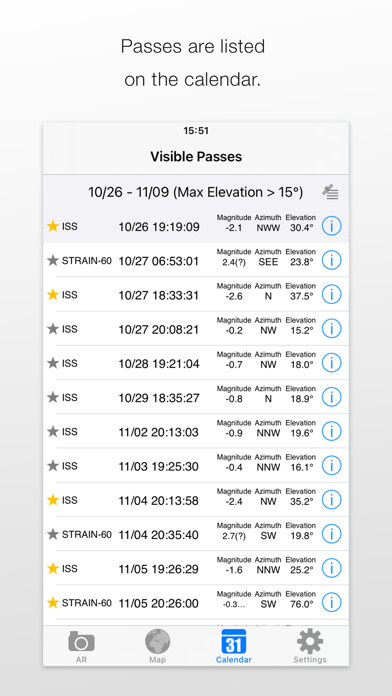The height and width of the screenshot is (696, 392).
Task: Open the Map tab
Action: point(158,646)
